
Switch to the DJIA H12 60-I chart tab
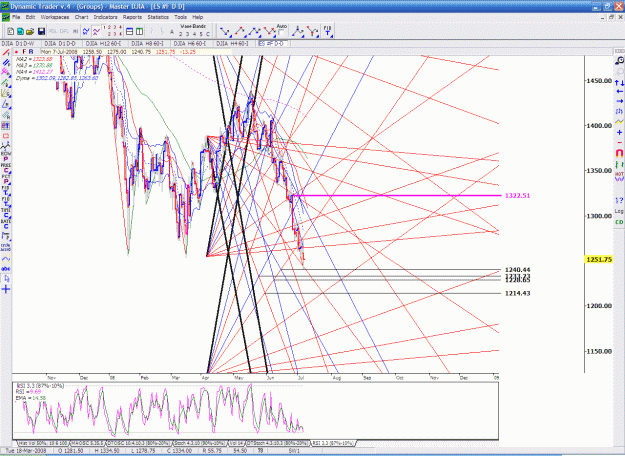tap(105, 43)
